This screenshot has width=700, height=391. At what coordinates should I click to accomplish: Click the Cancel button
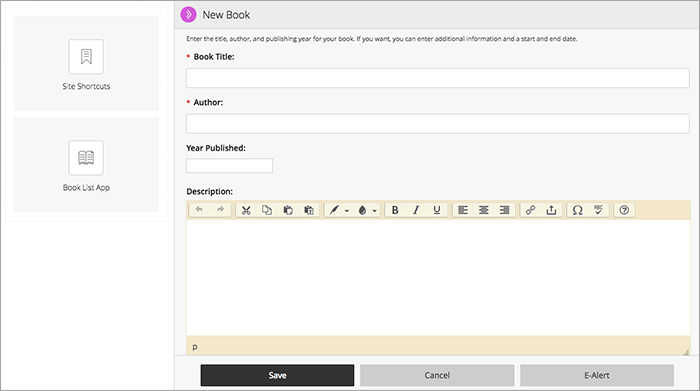[x=437, y=375]
